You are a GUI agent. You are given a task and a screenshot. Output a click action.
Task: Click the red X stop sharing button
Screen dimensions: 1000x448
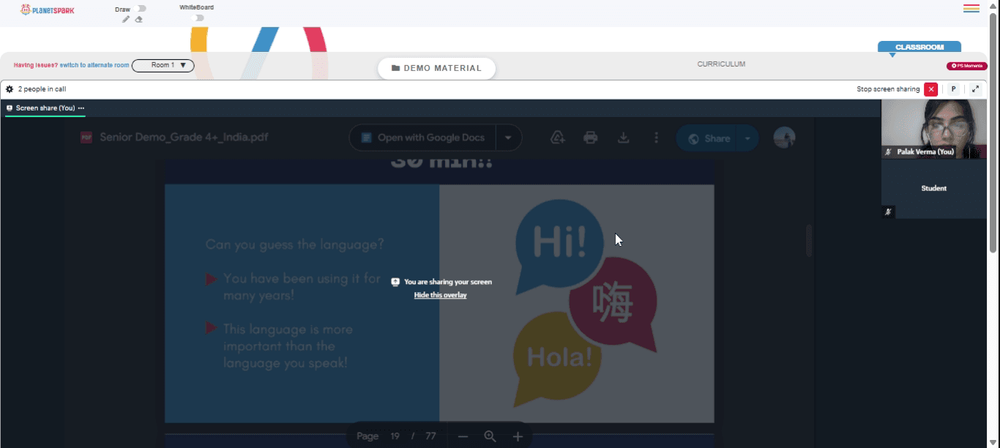[x=930, y=89]
